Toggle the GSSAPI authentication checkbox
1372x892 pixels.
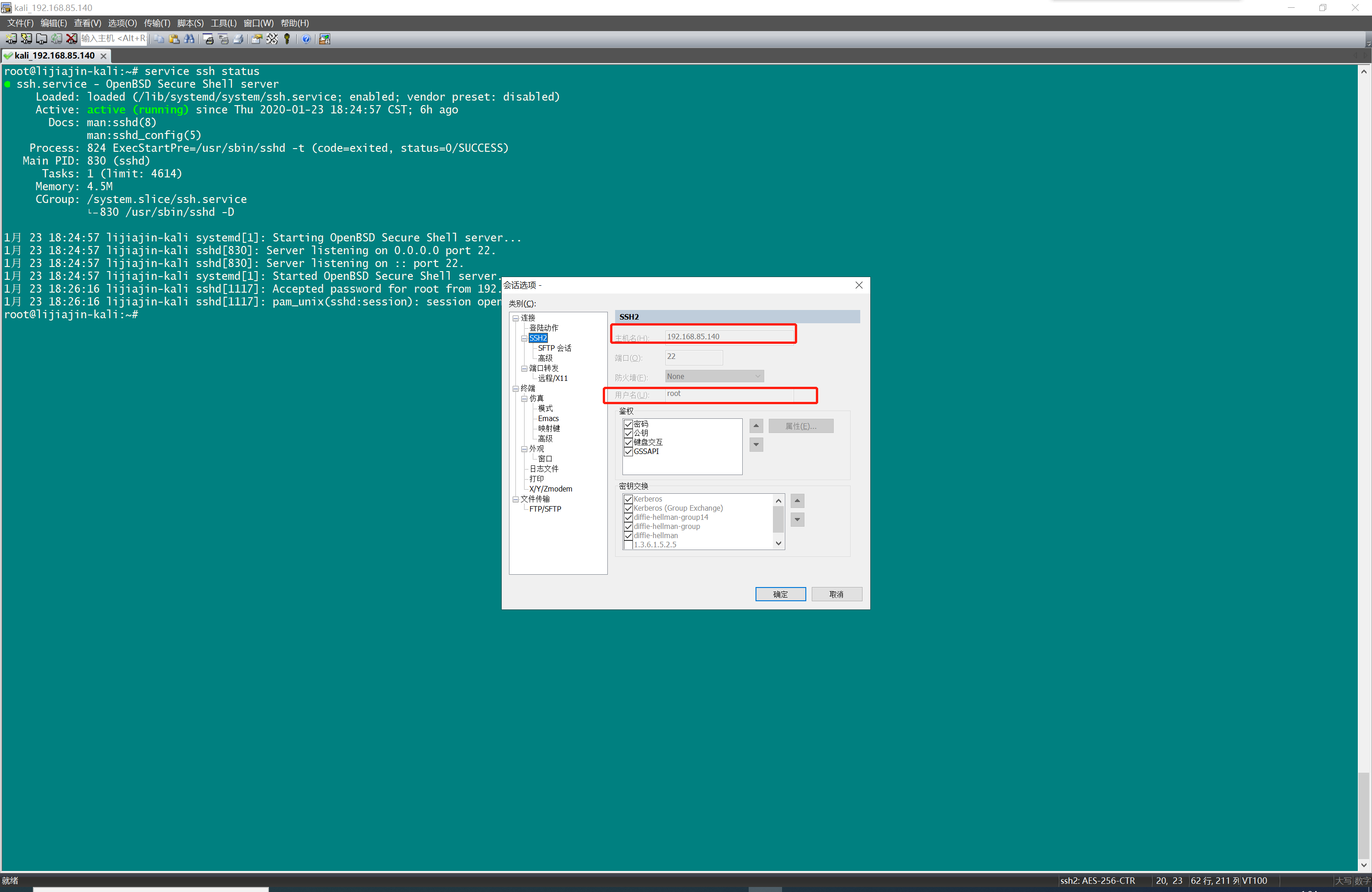pyautogui.click(x=628, y=452)
